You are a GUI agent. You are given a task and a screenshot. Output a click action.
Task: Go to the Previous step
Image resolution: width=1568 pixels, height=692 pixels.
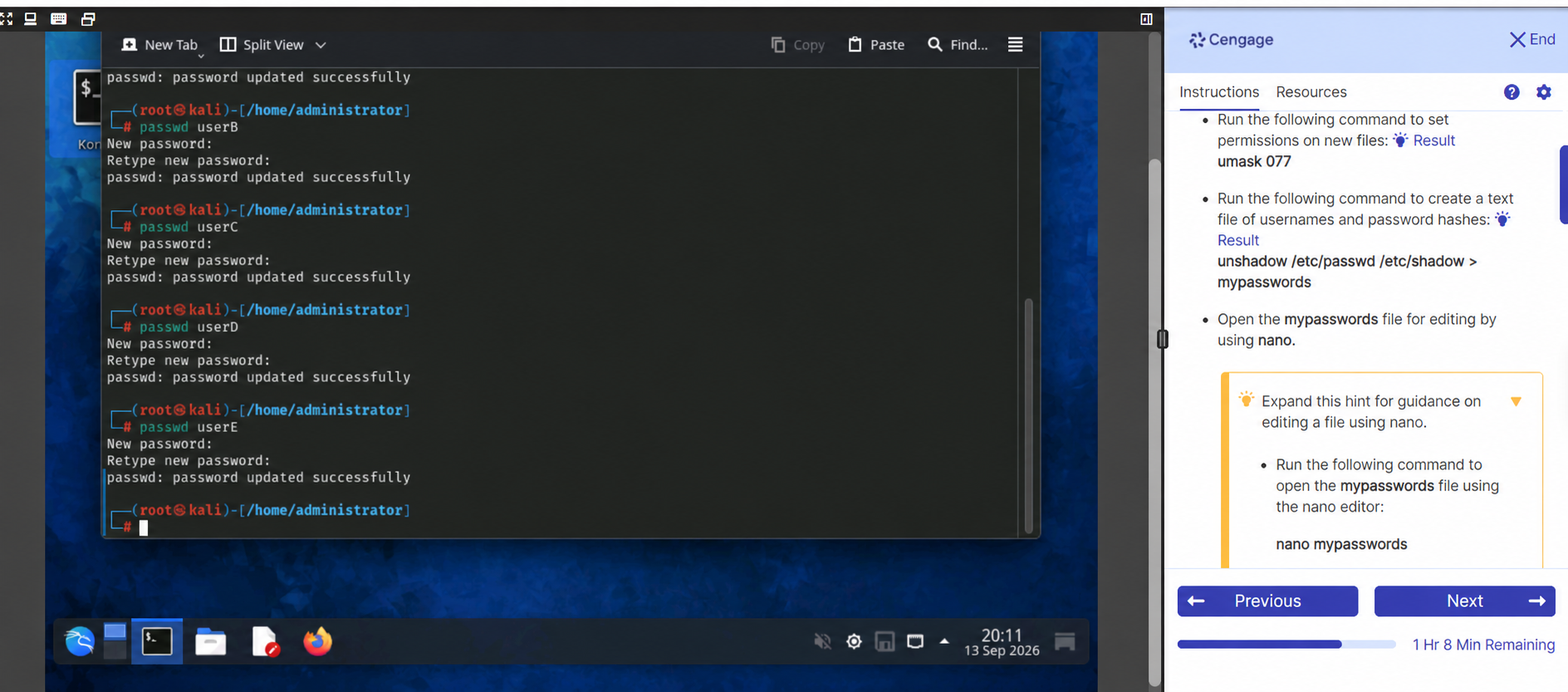click(x=1267, y=601)
